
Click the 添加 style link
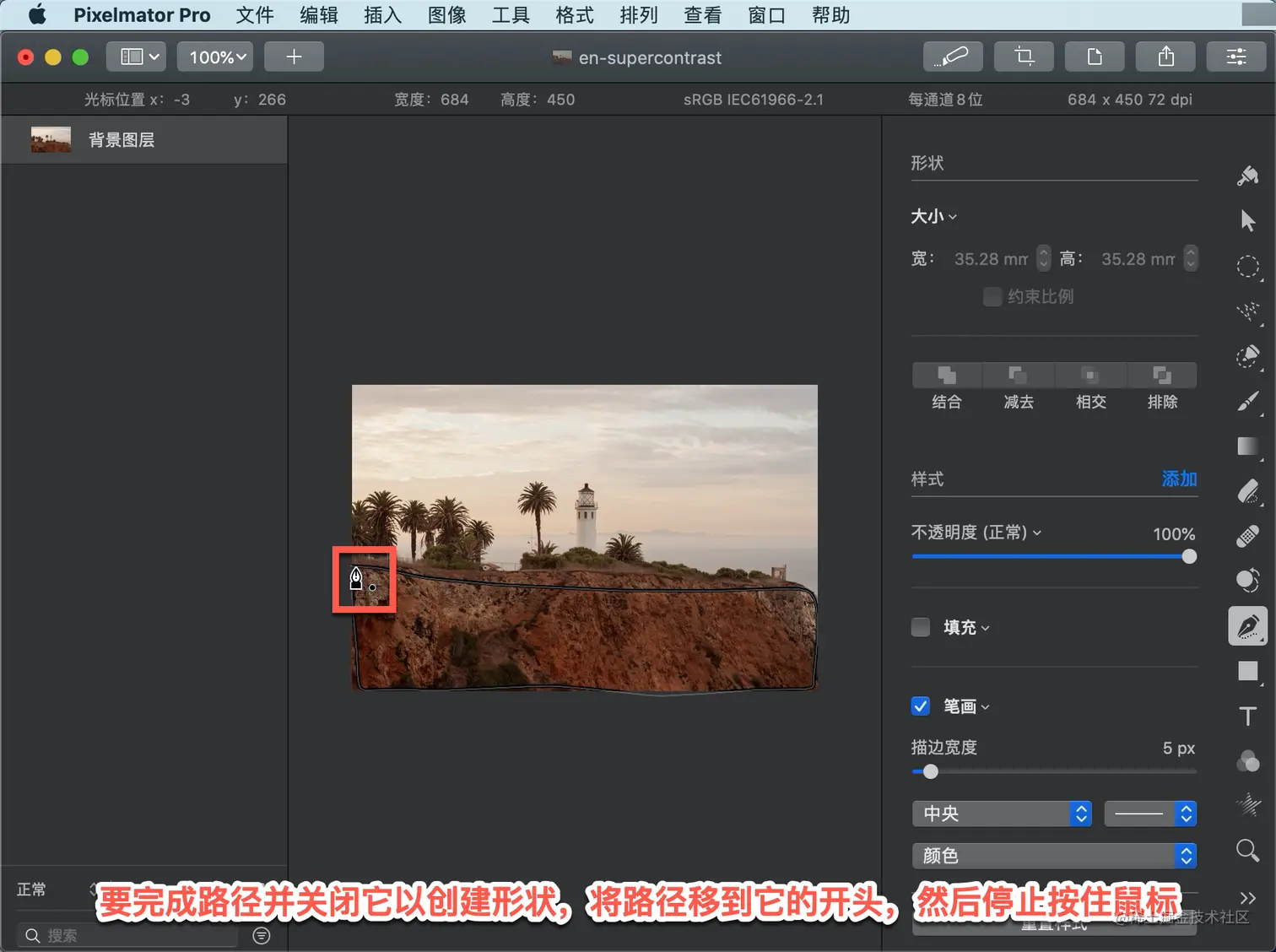1179,479
